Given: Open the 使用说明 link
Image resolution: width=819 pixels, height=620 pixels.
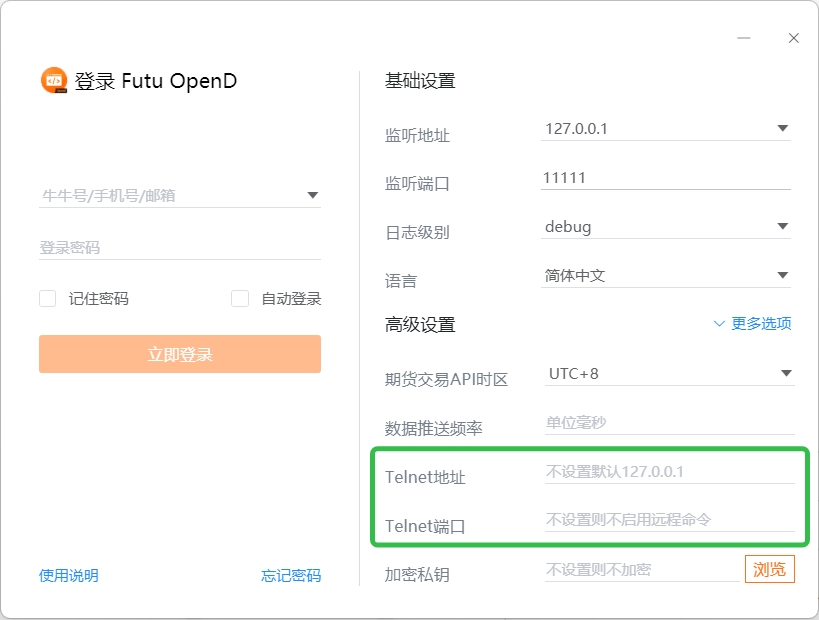Looking at the screenshot, I should [69, 575].
